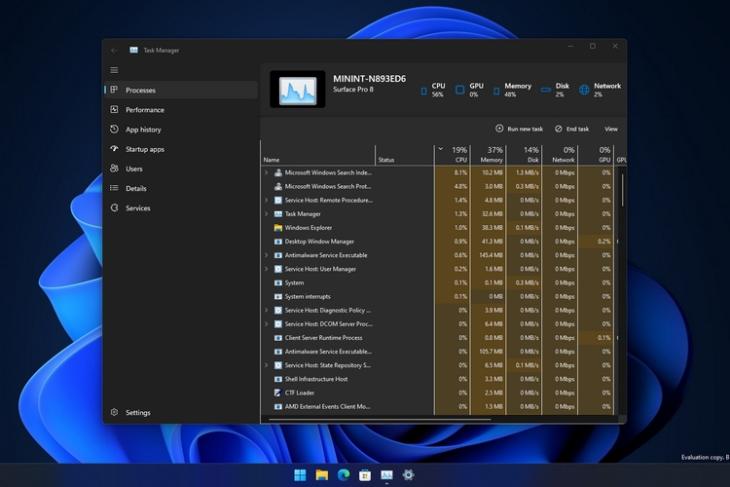The width and height of the screenshot is (730, 487).
Task: Click Run new task button
Action: pos(519,129)
